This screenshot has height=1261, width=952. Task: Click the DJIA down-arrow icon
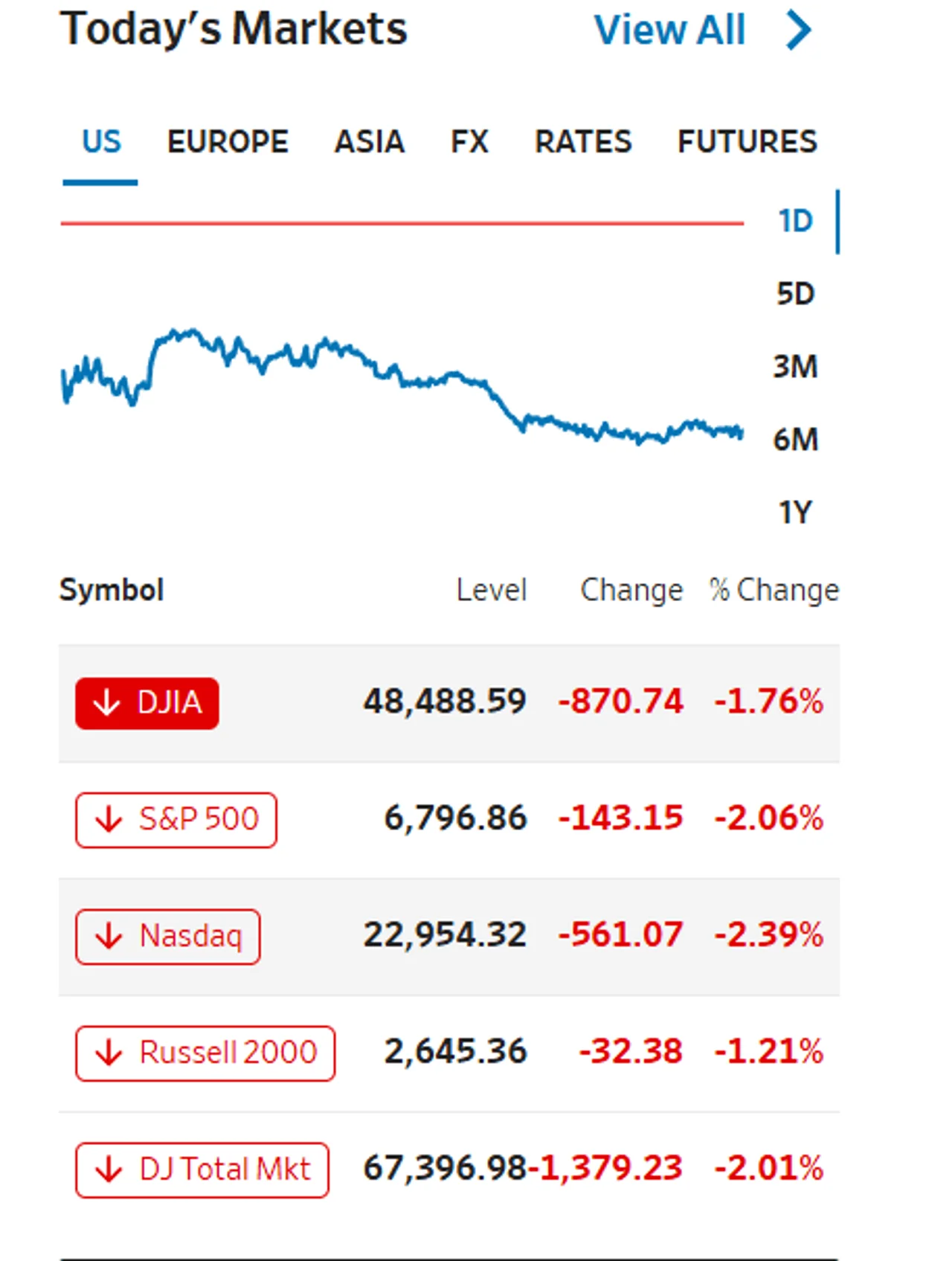(x=107, y=702)
